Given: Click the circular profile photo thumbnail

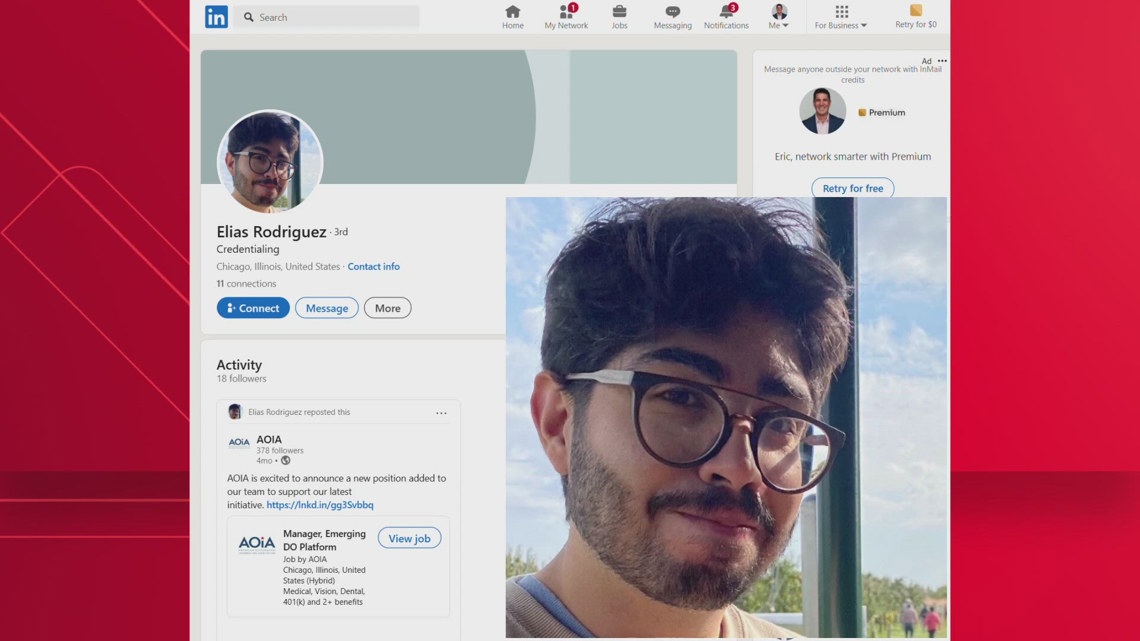Looking at the screenshot, I should pyautogui.click(x=270, y=161).
